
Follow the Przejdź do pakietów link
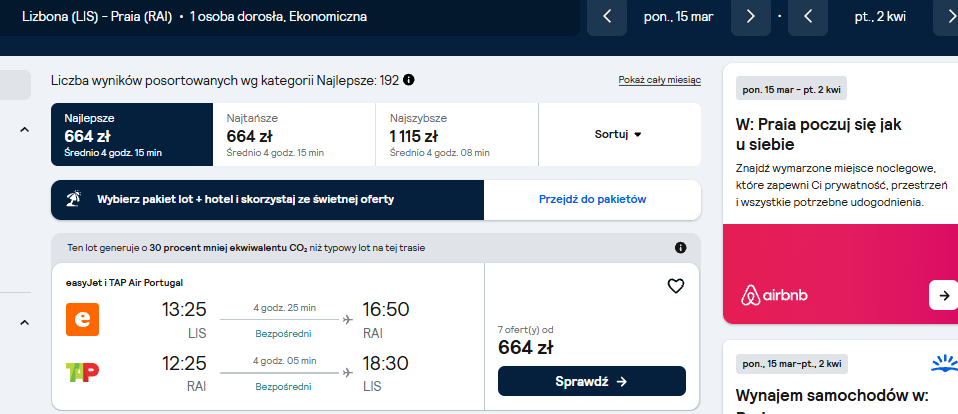pyautogui.click(x=592, y=199)
